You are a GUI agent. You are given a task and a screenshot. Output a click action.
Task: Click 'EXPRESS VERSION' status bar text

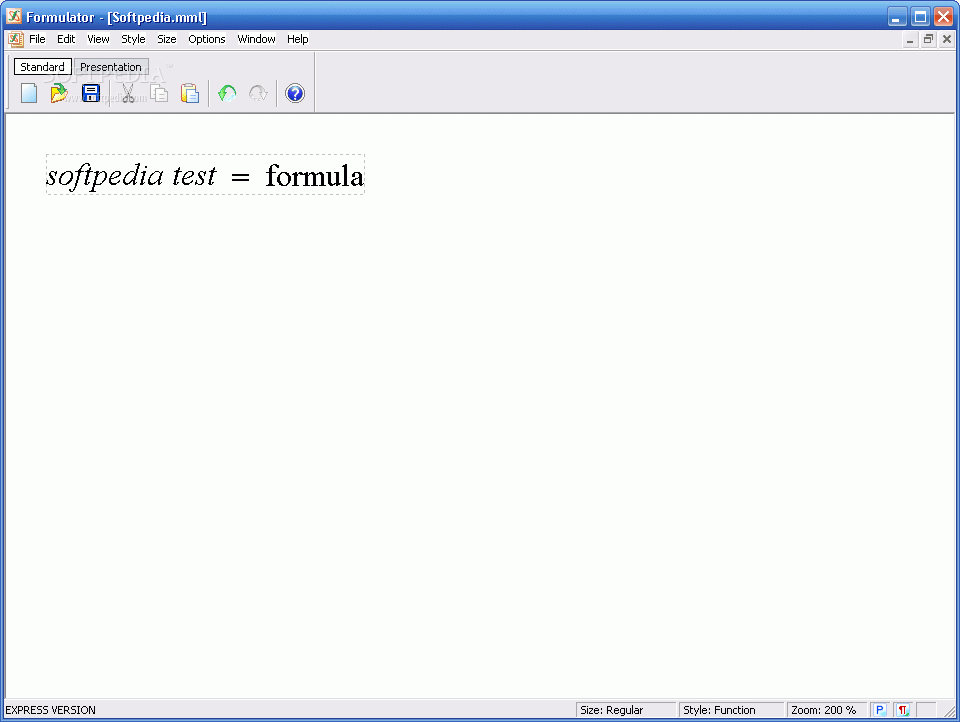(x=50, y=710)
